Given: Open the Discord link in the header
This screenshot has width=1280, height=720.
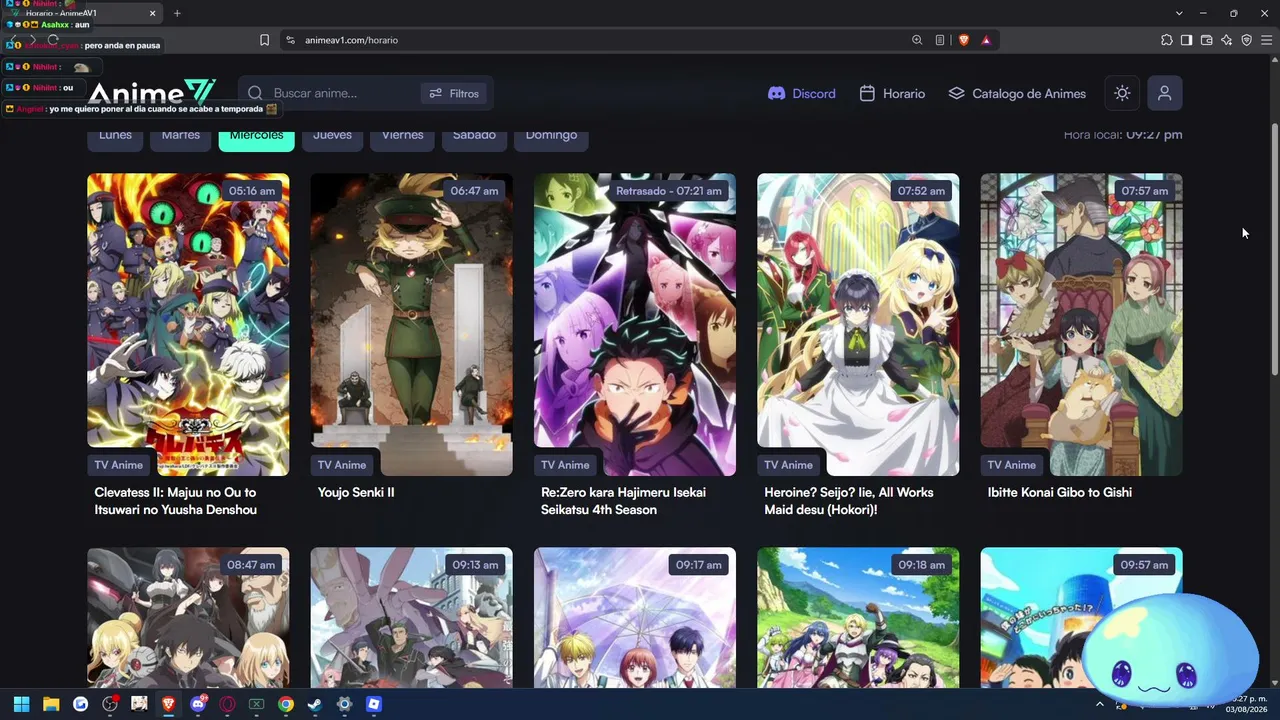Looking at the screenshot, I should (x=801, y=93).
